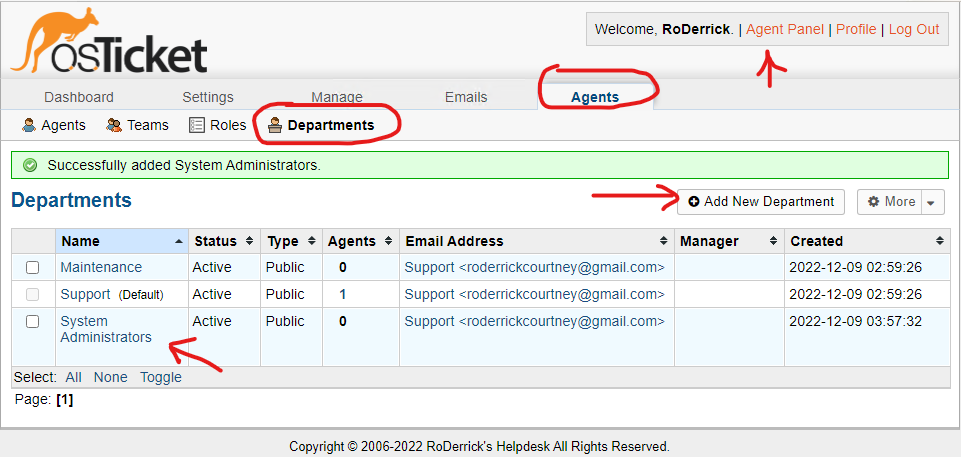Switch to the Emails tab

(466, 97)
